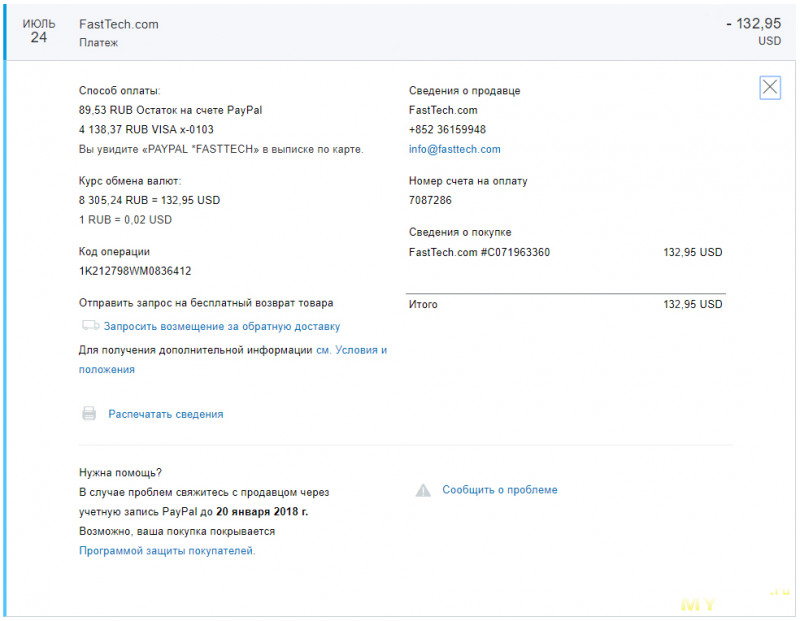Click the 'USD' currency label in header
The width and height of the screenshot is (800, 621).
[x=769, y=41]
